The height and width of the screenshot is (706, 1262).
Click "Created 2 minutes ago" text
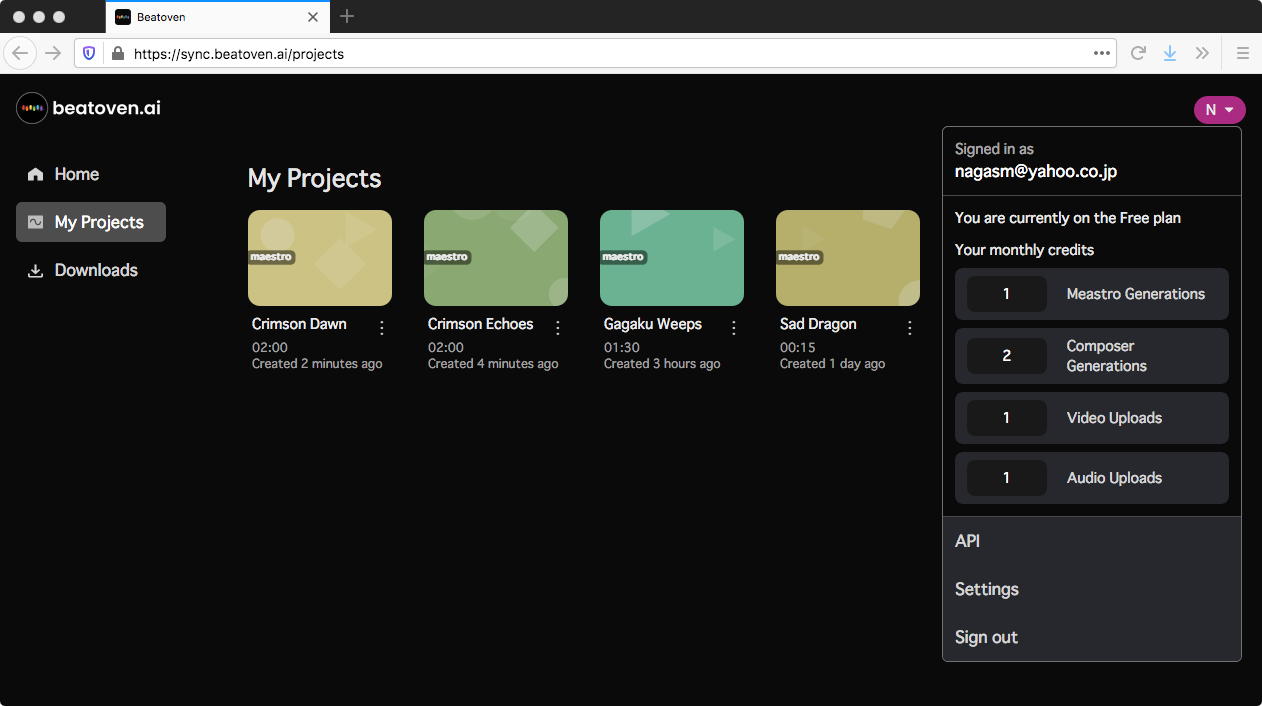[x=317, y=364]
